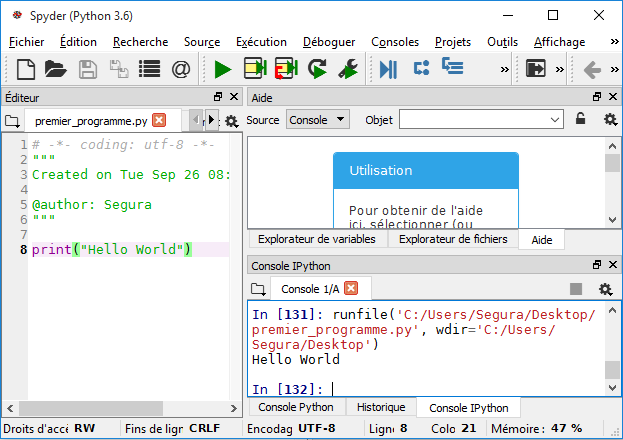Create a new file from toolbar

(26, 69)
